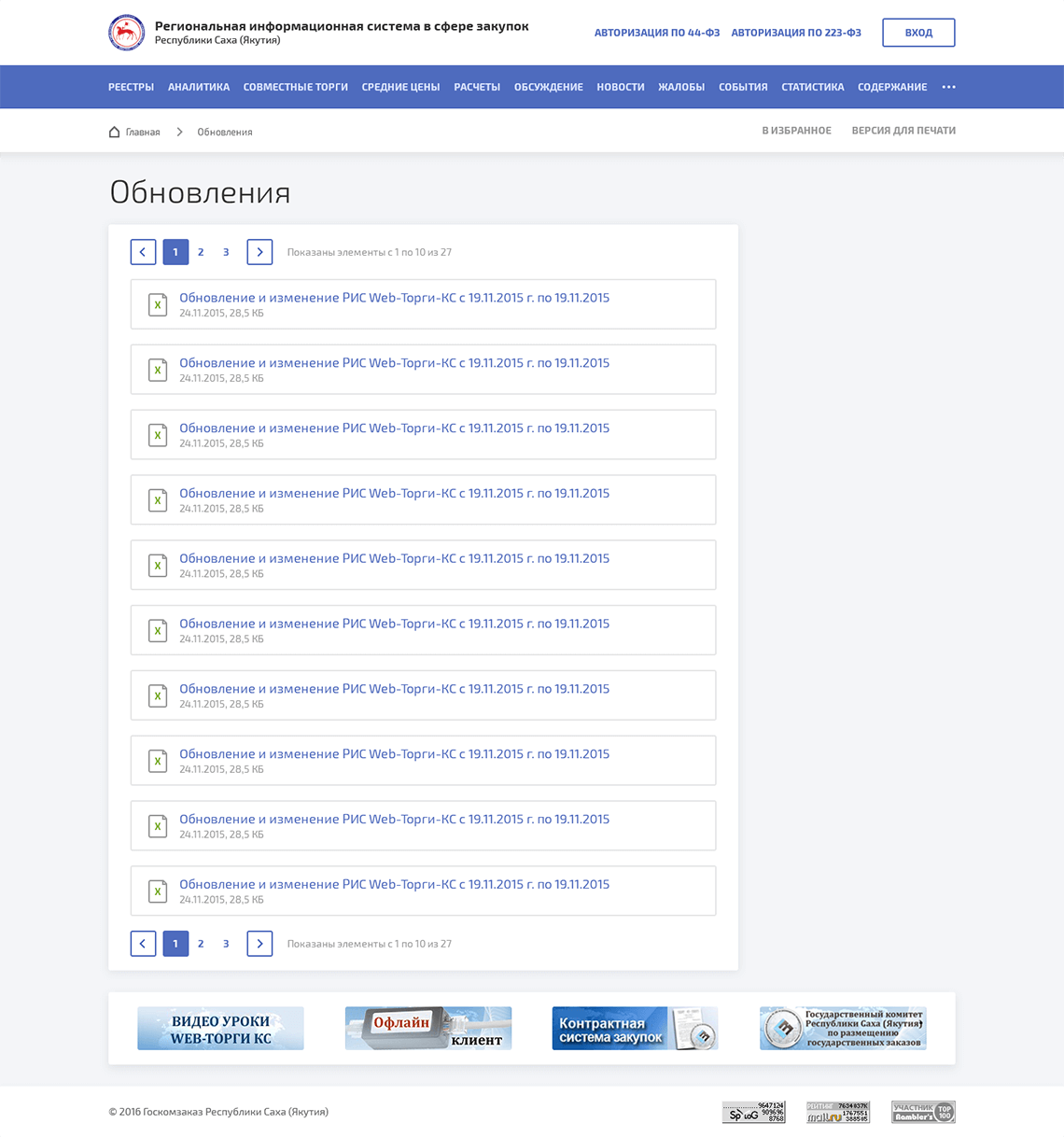Click the home icon in breadcrumb
This screenshot has width=1064, height=1137.
[x=114, y=132]
